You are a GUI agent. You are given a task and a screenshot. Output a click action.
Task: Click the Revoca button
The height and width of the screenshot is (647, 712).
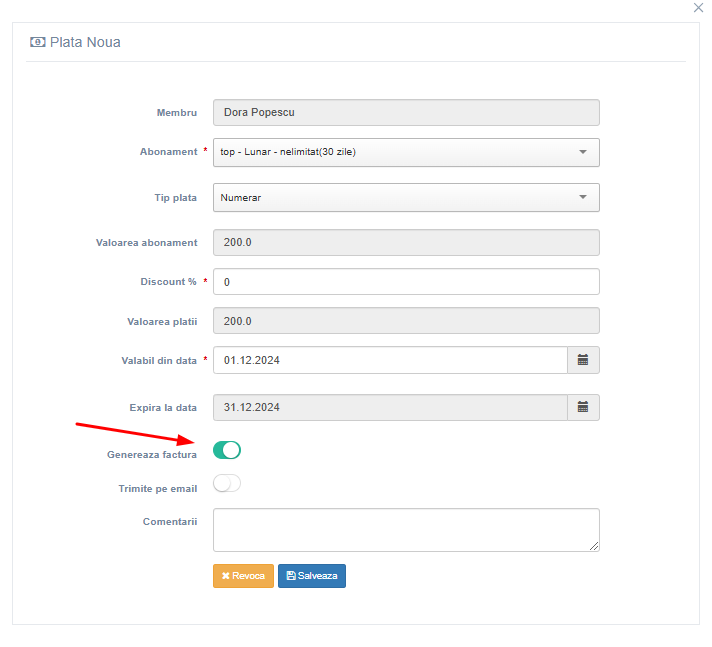tap(243, 576)
